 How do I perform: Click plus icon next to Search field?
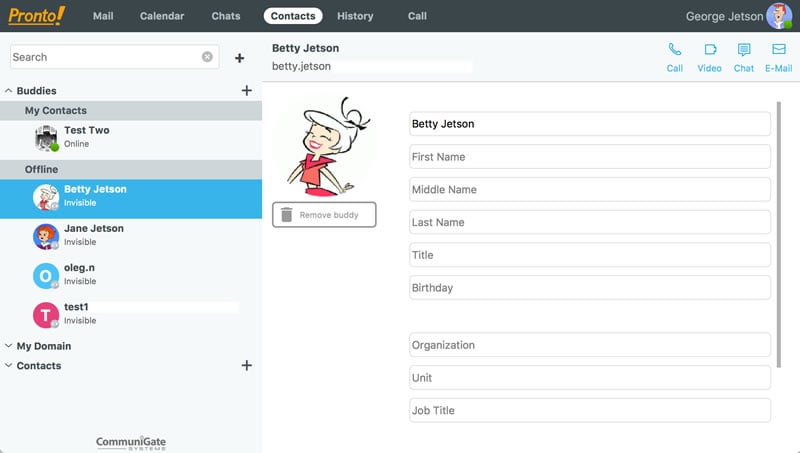(239, 58)
